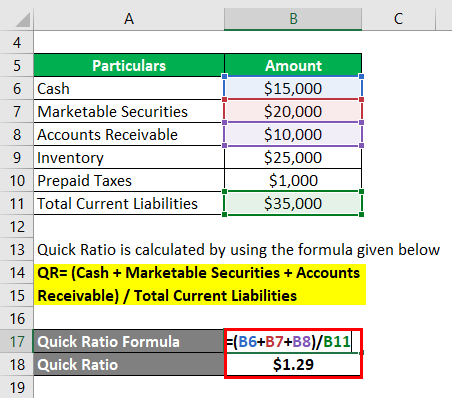Screen dimensions: 452x398
Task: Click the 'Receivable) / Total Current Liabilities' line
Action: tap(167, 296)
